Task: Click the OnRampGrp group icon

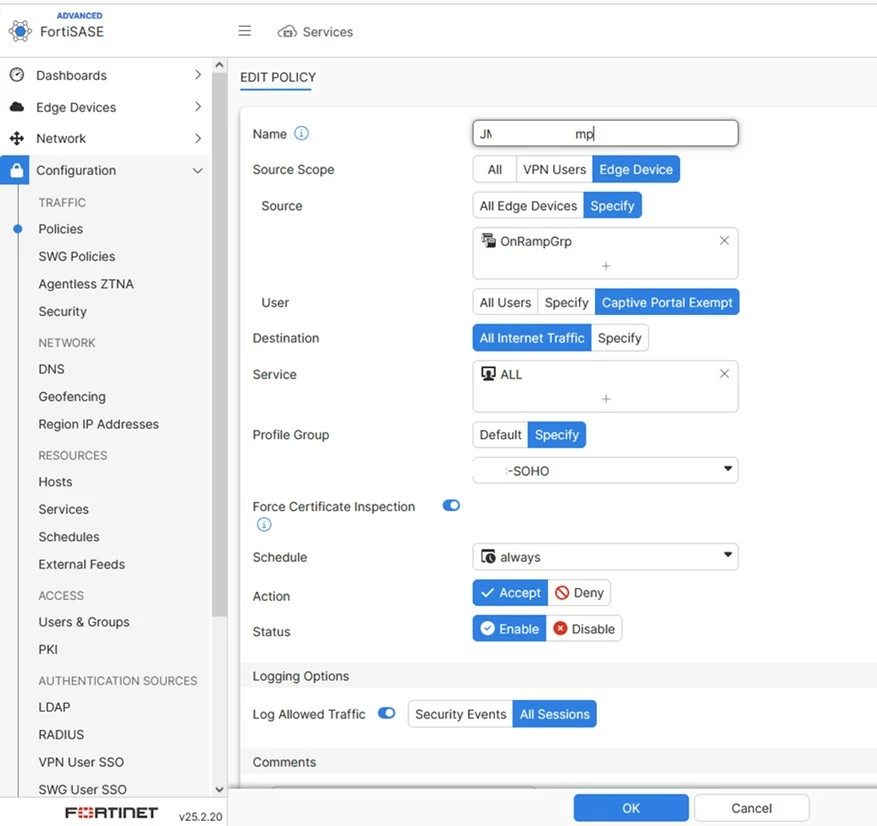Action: pos(488,240)
